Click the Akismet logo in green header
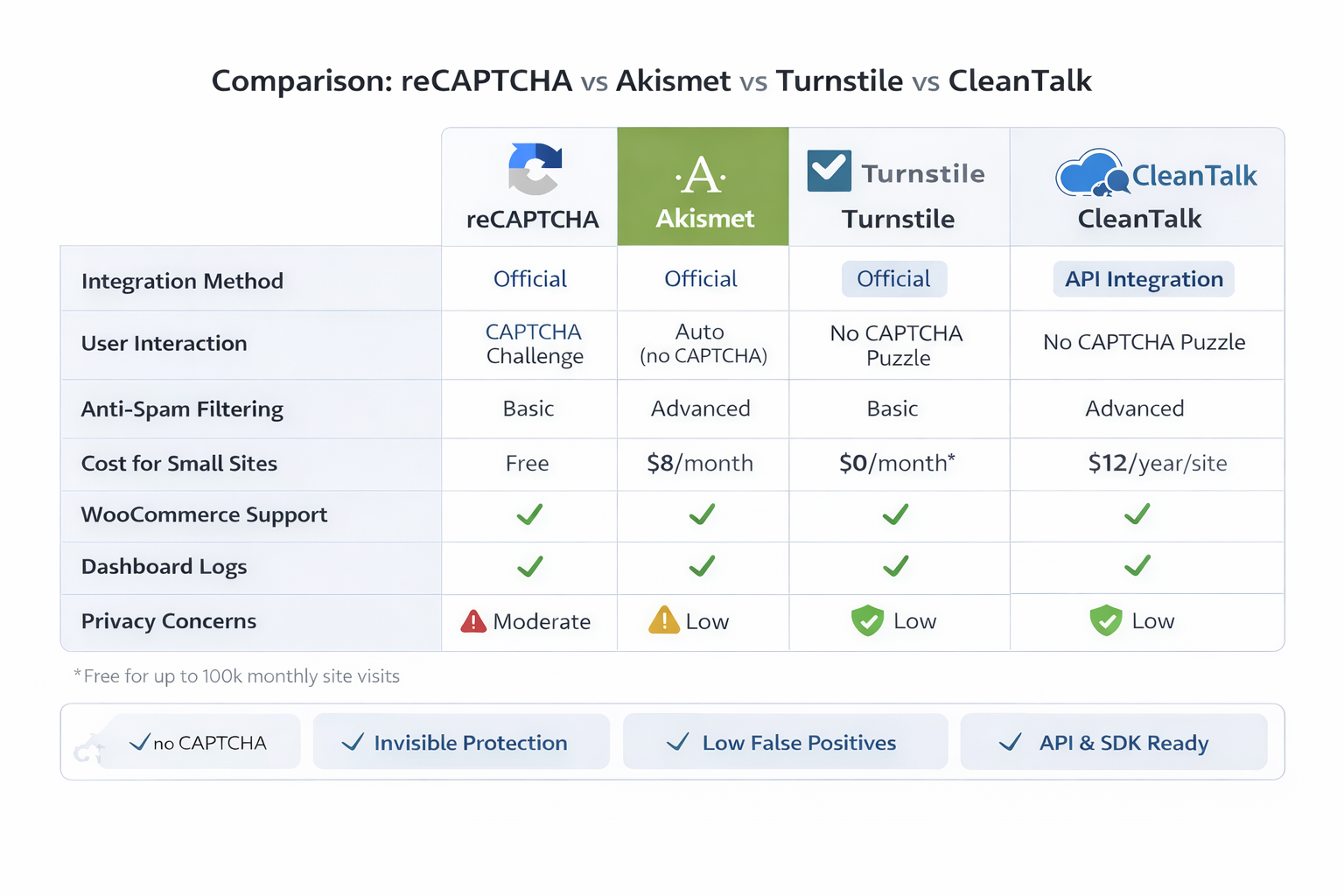This screenshot has width=1344, height=896. [702, 176]
